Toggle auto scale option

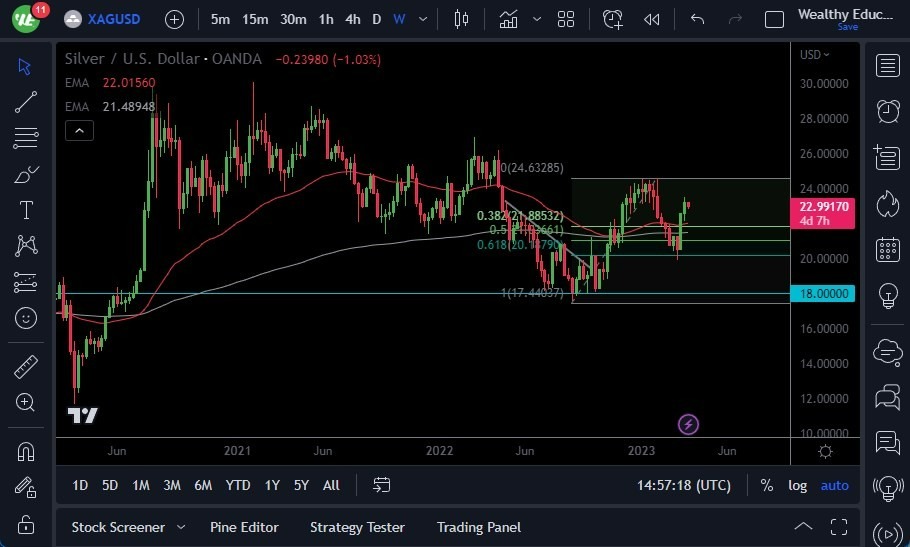coord(834,485)
